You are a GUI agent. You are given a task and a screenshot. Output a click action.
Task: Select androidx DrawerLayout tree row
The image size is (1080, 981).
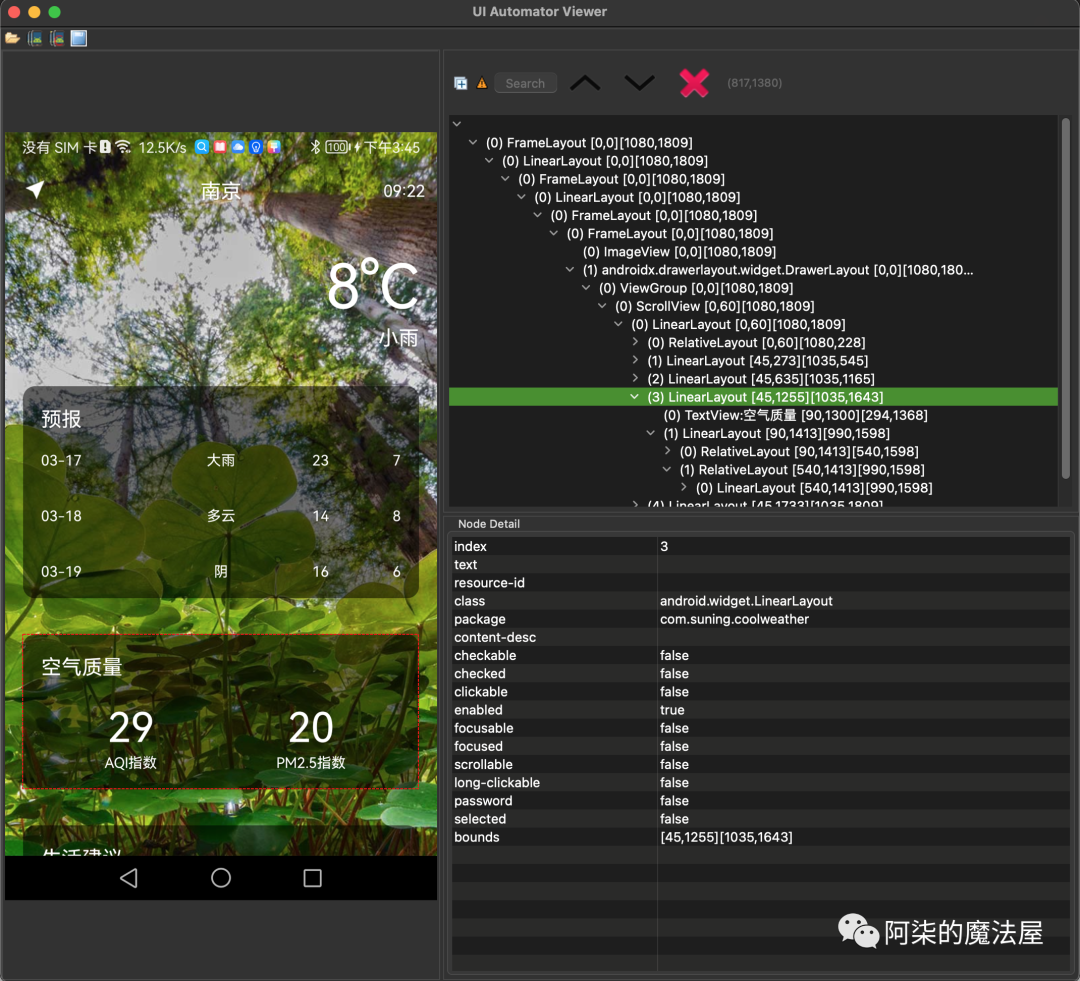click(778, 269)
